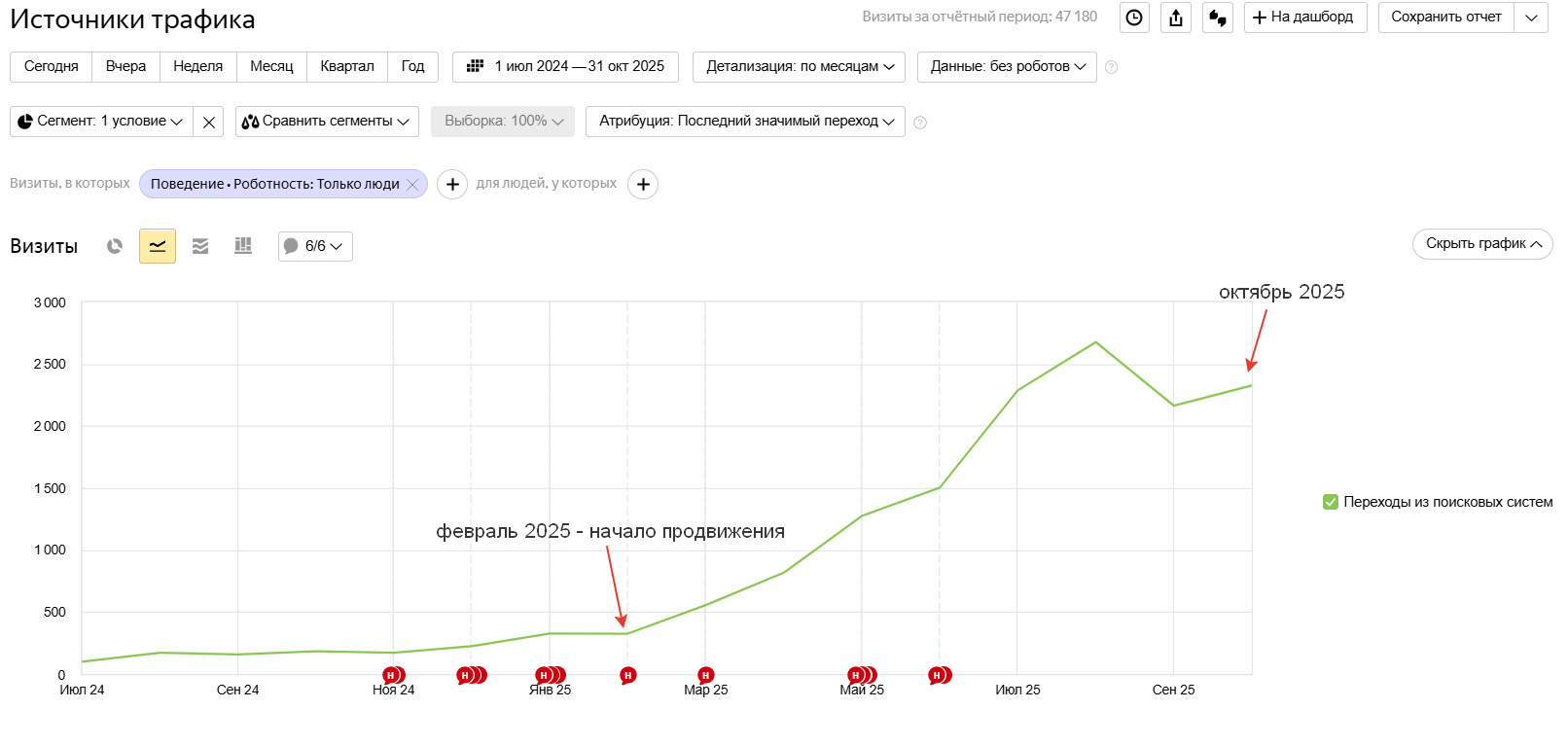Open the Атрибуция dropdown
Viewport: 1568px width, 745px height.
tap(745, 122)
